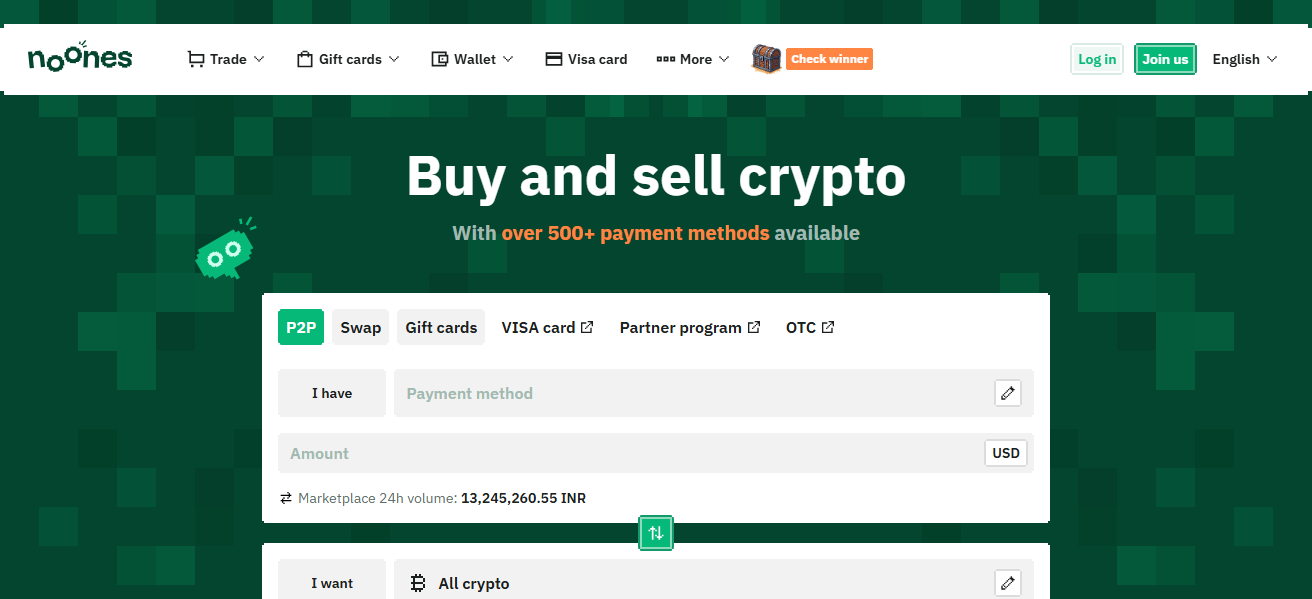This screenshot has width=1312, height=599.
Task: Click the swap direction arrows button
Action: click(656, 533)
